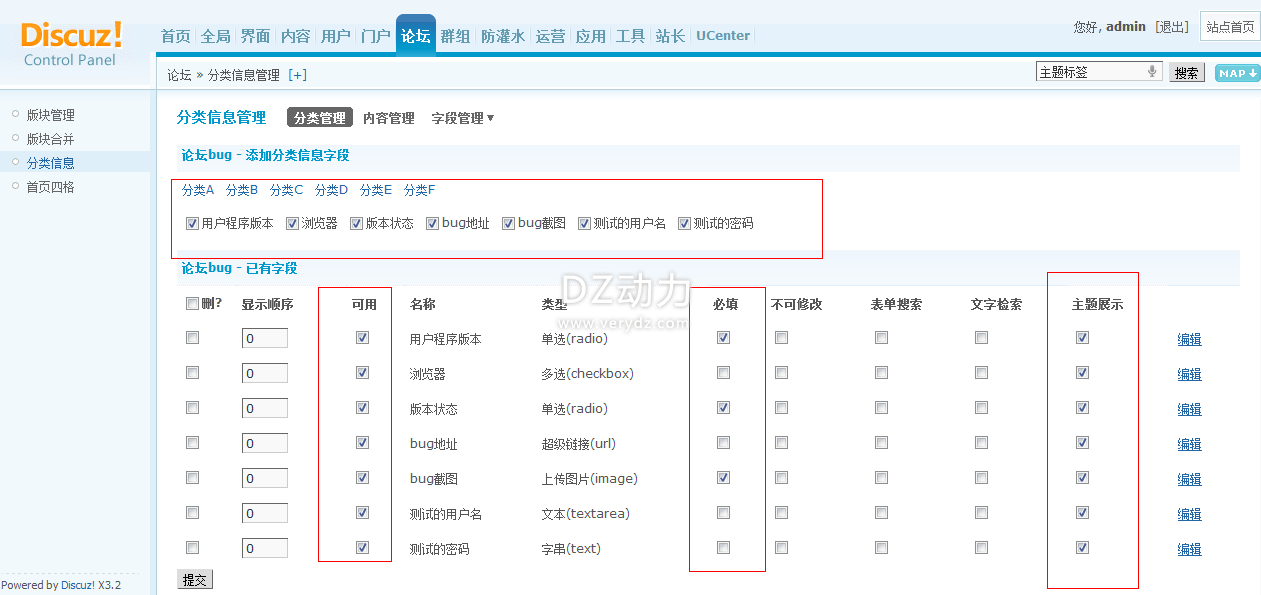Click the 站点首页 button
The image size is (1261, 595).
(x=1230, y=27)
